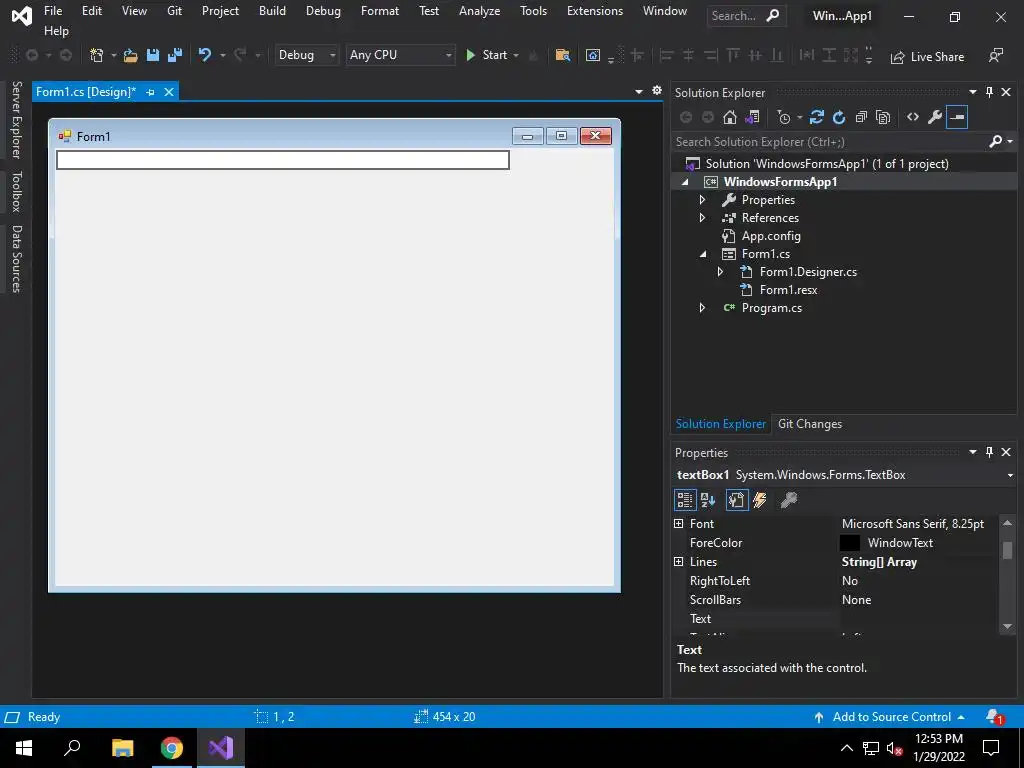The image size is (1024, 768).
Task: Toggle the Properties view button in Properties panel
Action: 737,500
